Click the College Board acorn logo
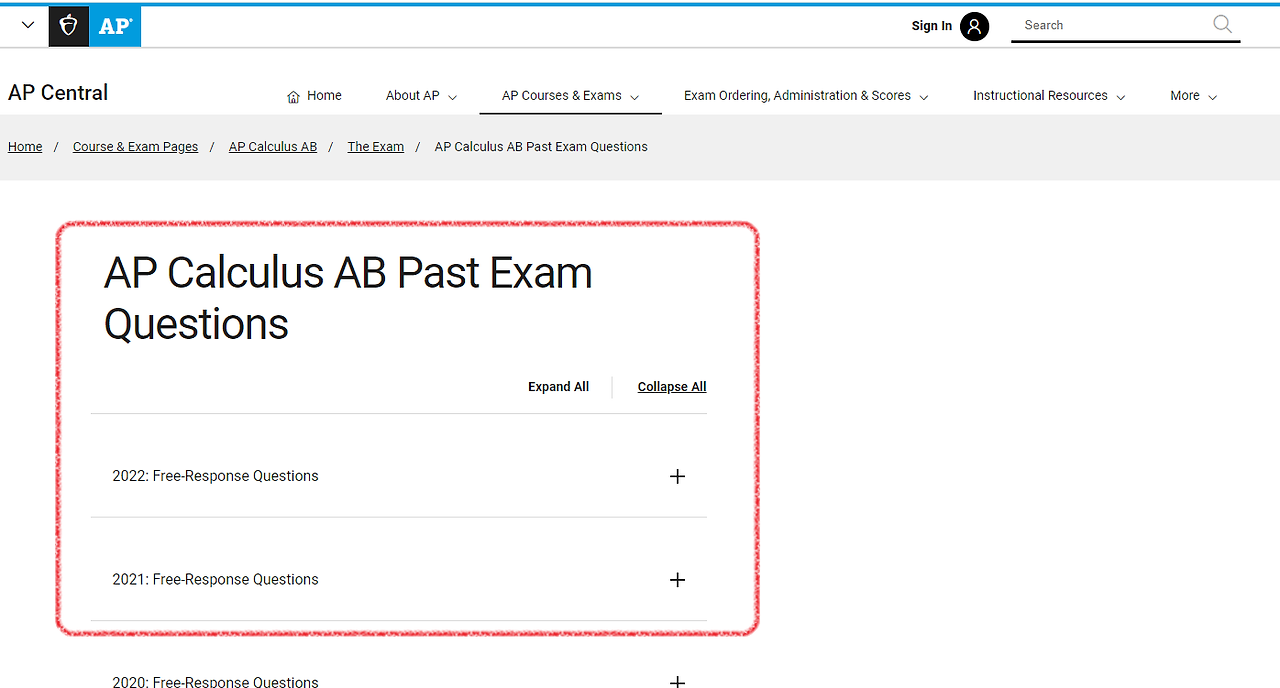The width and height of the screenshot is (1280, 688). 69,26
